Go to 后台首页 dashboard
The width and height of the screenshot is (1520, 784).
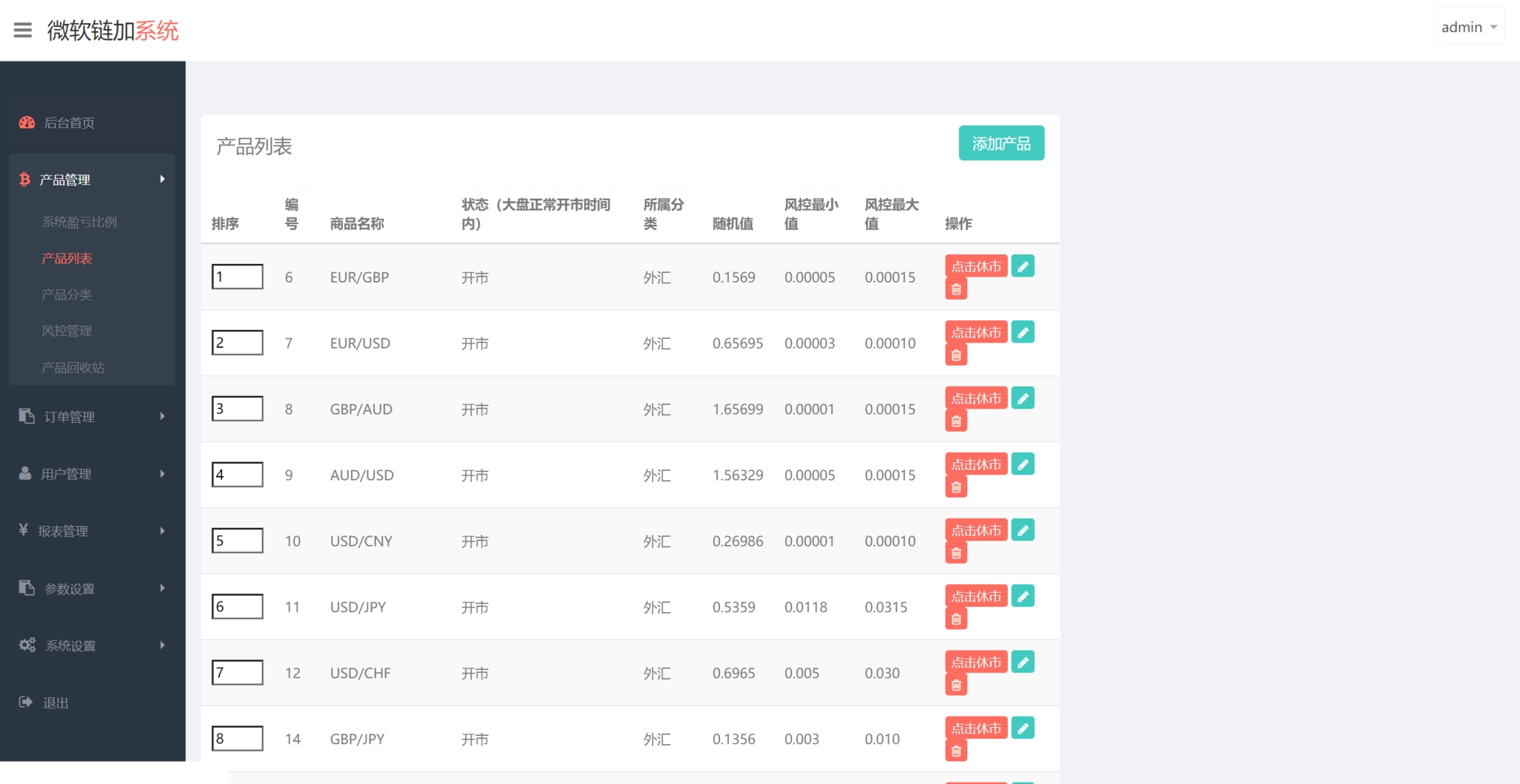tap(69, 123)
